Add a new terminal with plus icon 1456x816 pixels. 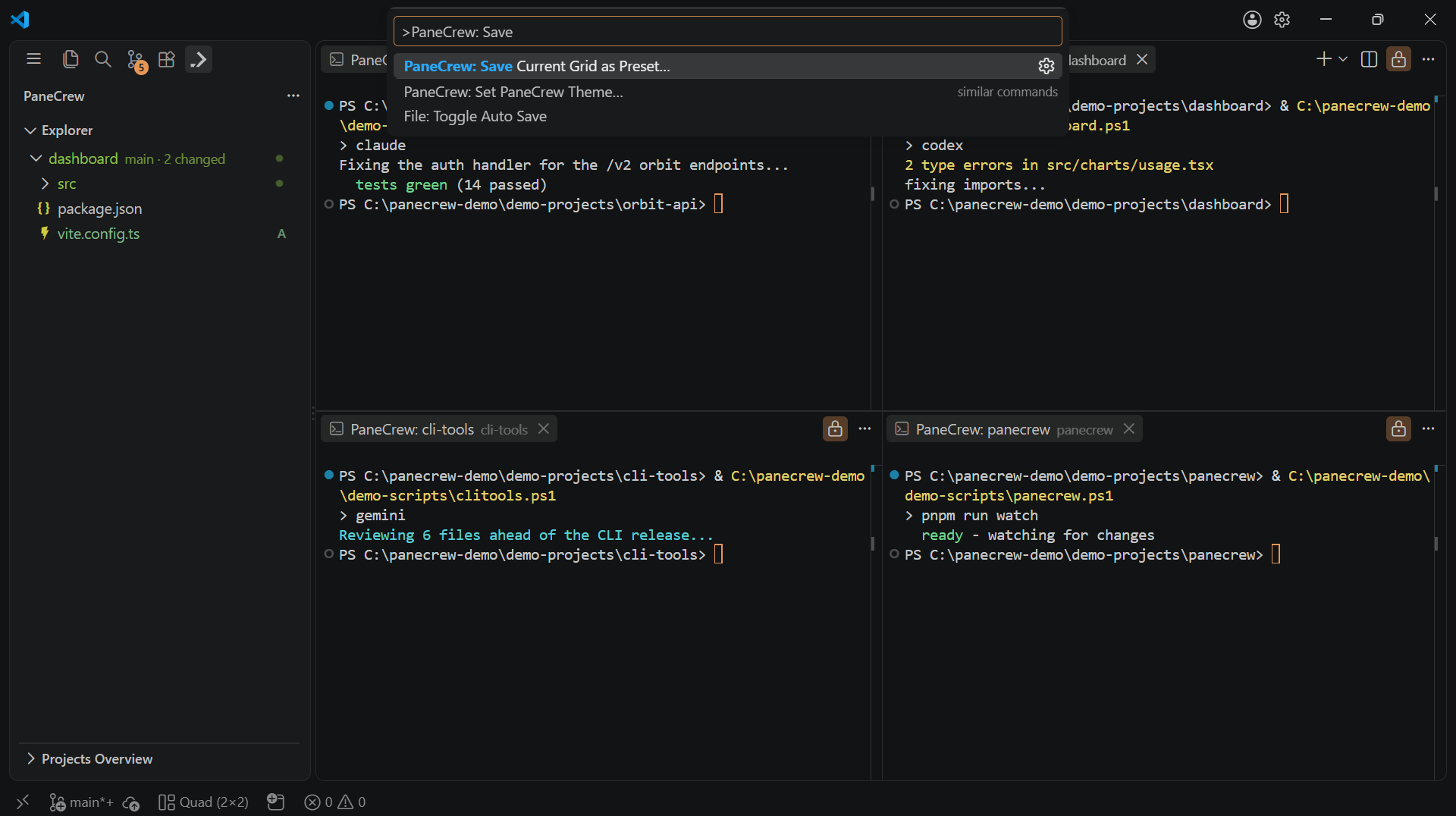(1324, 59)
